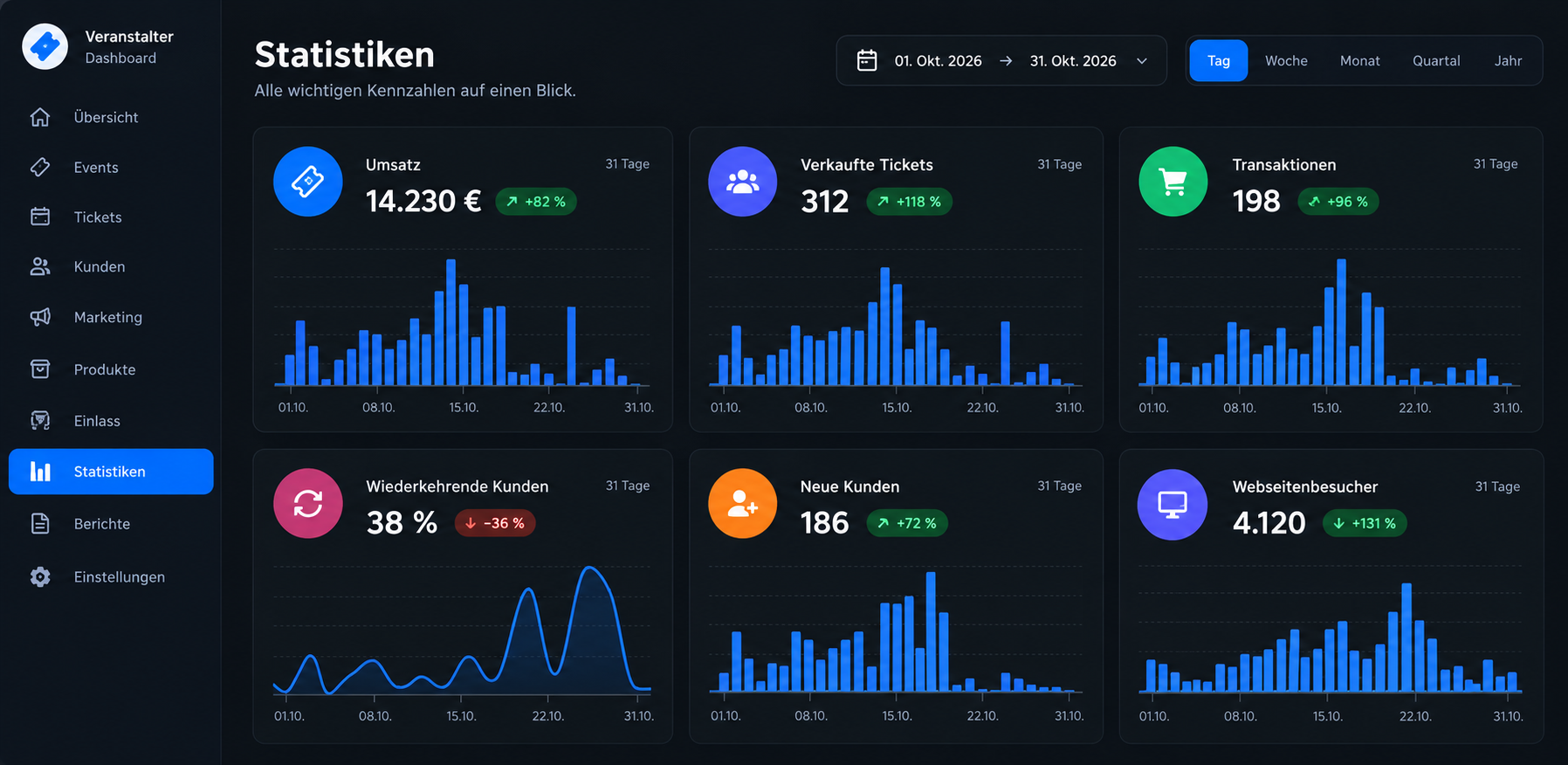Click the Verkaufte Tickets +118 % badge
Image resolution: width=1568 pixels, height=765 pixels.
(x=909, y=202)
